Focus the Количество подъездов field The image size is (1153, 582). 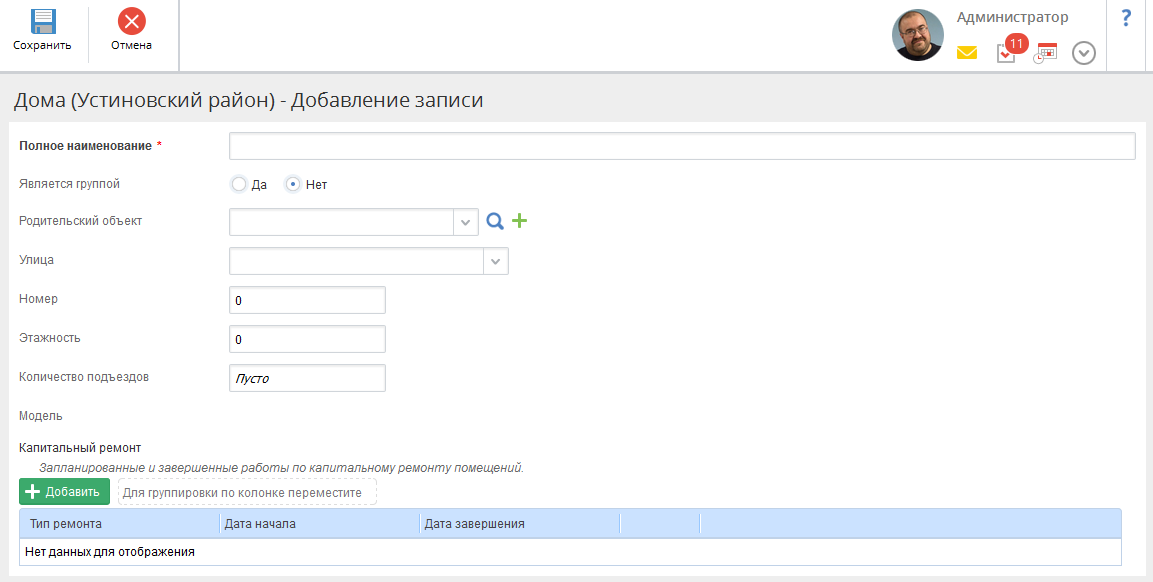point(307,378)
